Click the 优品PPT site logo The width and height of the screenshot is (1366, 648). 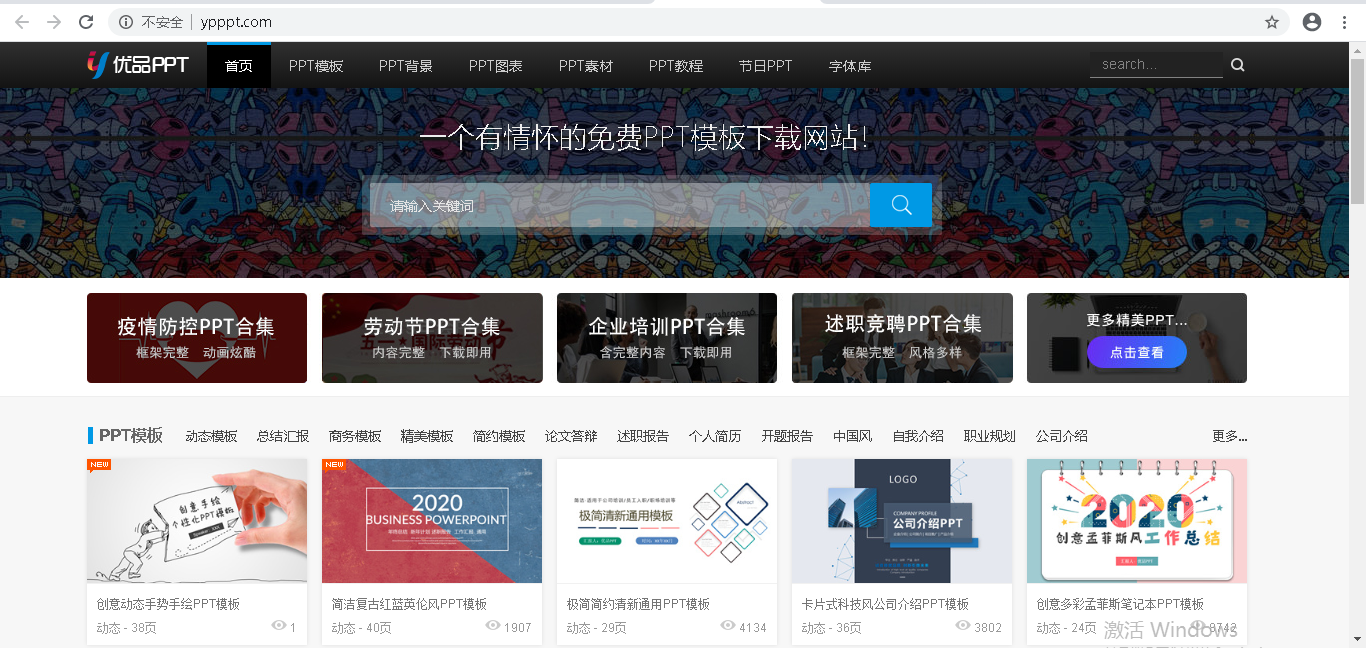pos(138,64)
